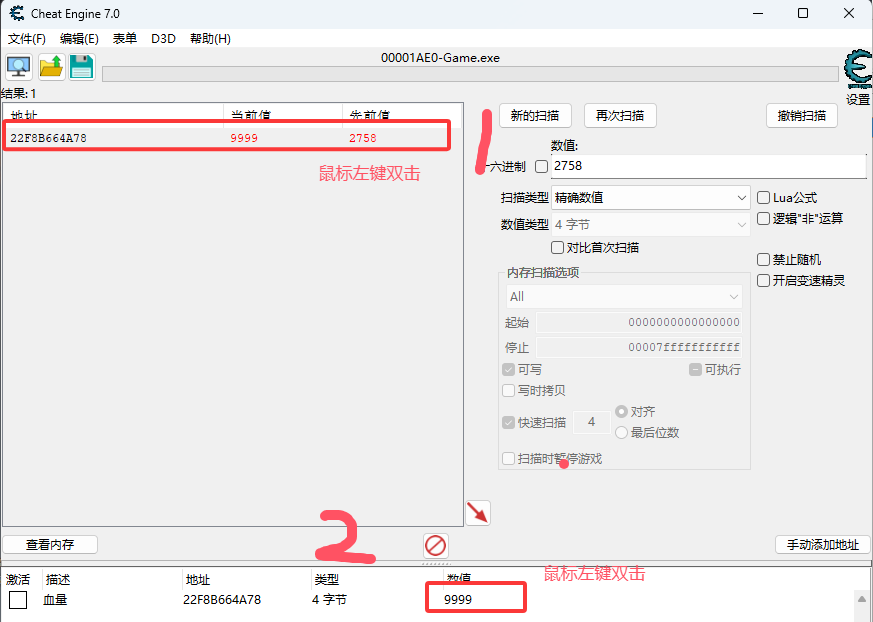Viewport: 873px width, 622px height.
Task: Open the 文件(F) menu
Action: coord(27,38)
